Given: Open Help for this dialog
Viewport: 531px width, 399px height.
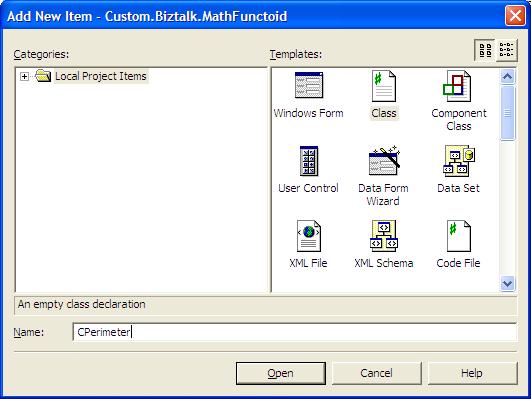Looking at the screenshot, I should pos(472,373).
